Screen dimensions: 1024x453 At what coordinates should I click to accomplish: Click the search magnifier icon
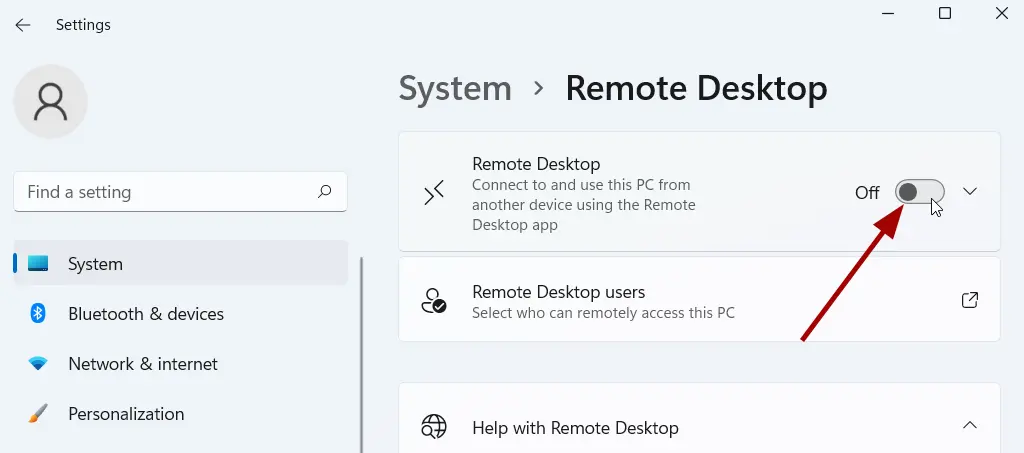pyautogui.click(x=325, y=192)
